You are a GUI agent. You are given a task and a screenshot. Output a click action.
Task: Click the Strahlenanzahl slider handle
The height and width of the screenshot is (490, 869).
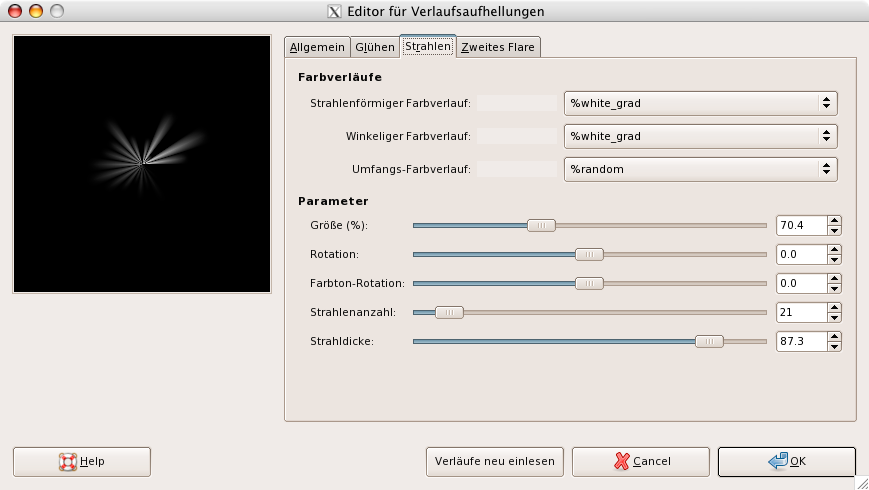[449, 313]
